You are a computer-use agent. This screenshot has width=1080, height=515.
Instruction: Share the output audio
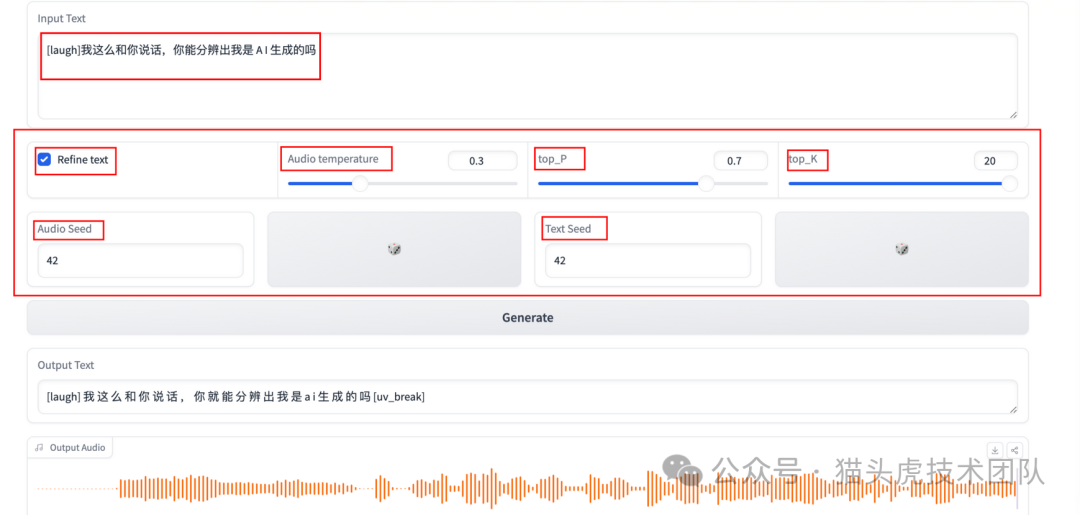pyautogui.click(x=1015, y=450)
